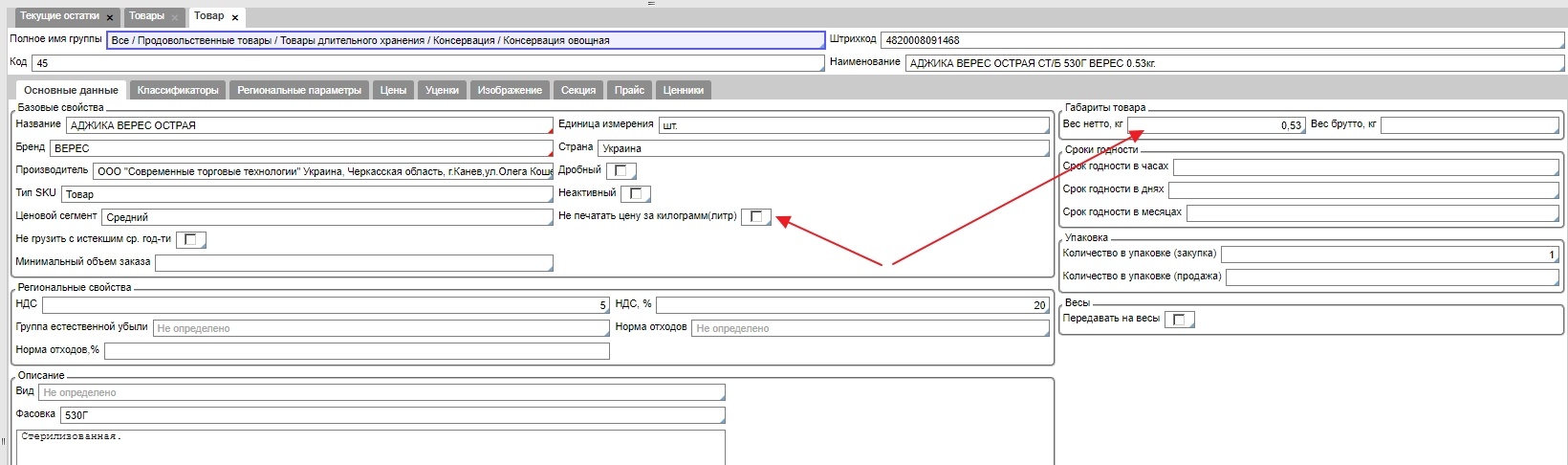The height and width of the screenshot is (465, 1568).
Task: Open the Региональные параметры tab
Action: pos(299,90)
